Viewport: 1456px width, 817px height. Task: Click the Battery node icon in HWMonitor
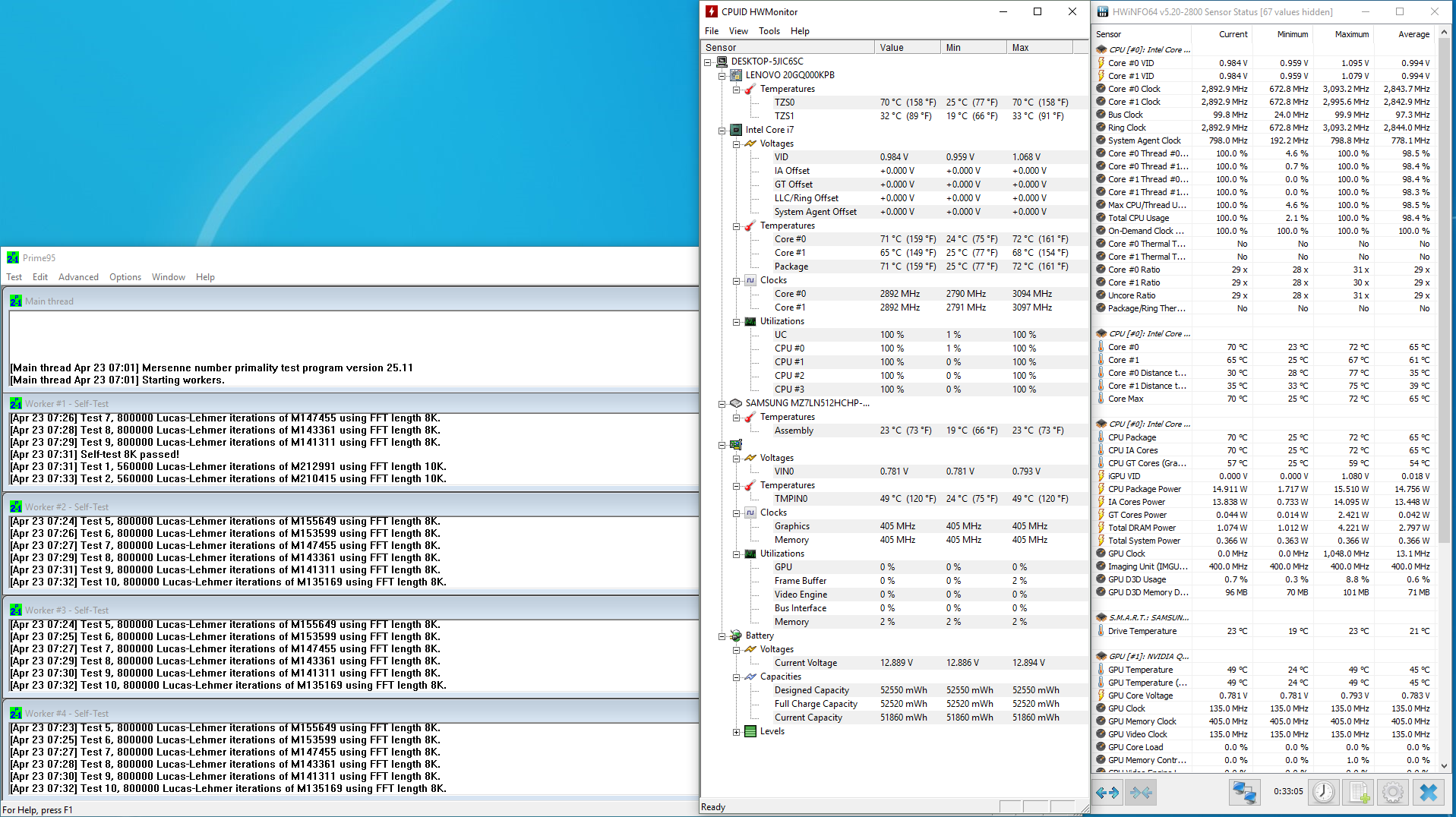click(736, 636)
